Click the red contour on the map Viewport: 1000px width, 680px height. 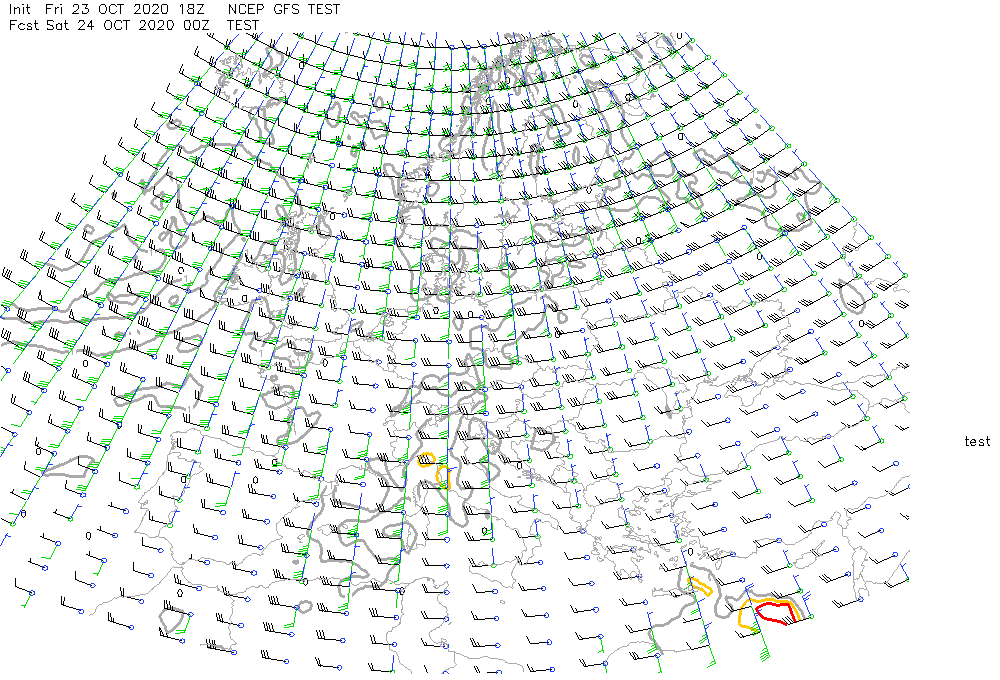click(x=777, y=612)
